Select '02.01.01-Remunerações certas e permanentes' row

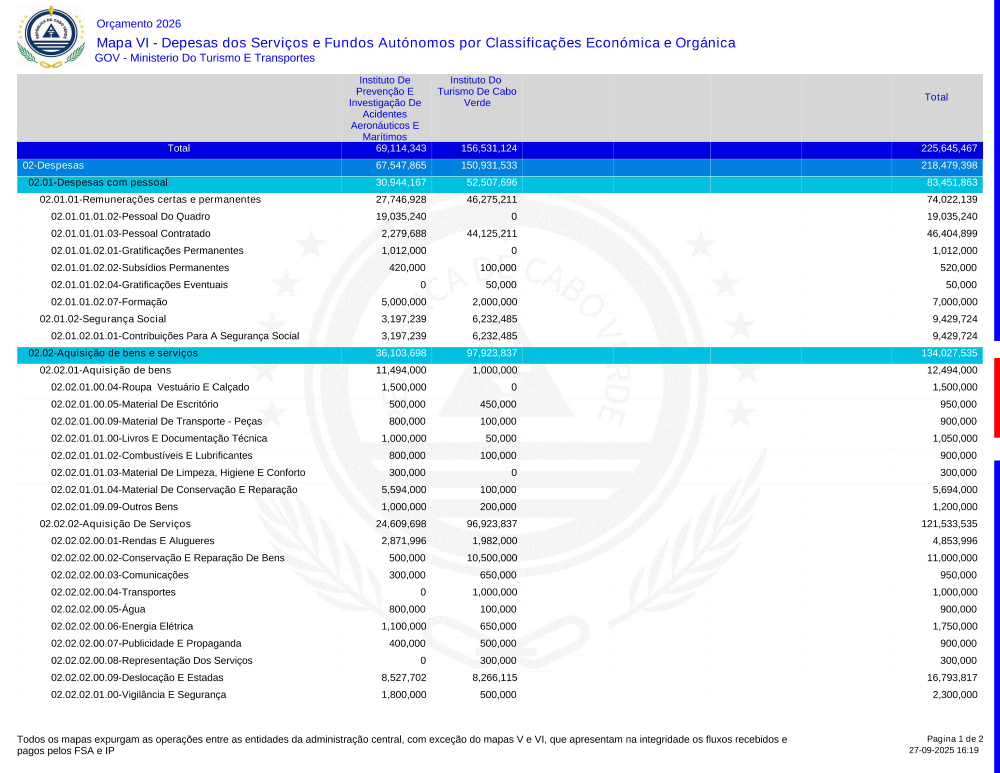(150, 200)
